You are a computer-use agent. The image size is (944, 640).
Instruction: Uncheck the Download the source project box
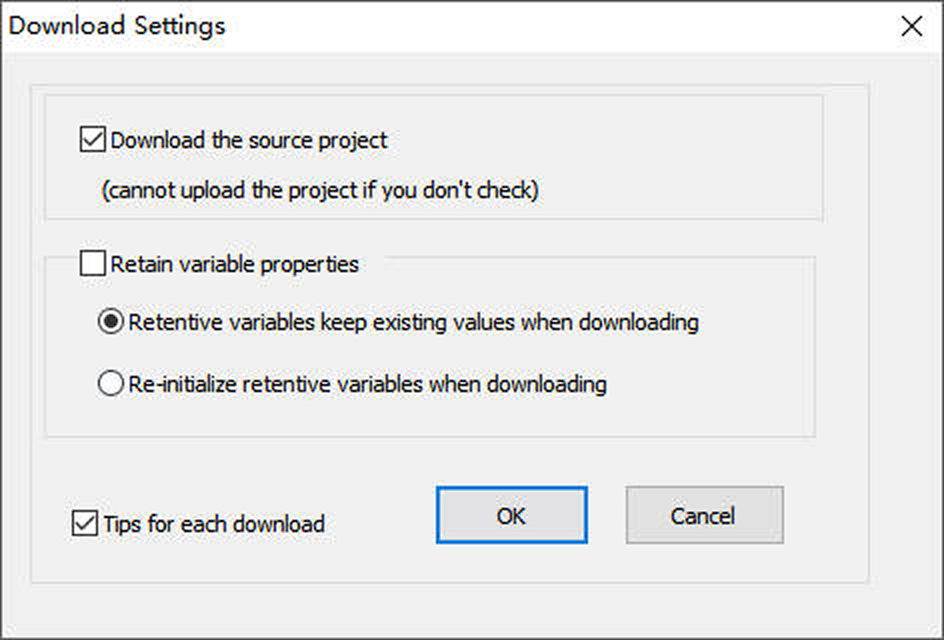[92, 140]
